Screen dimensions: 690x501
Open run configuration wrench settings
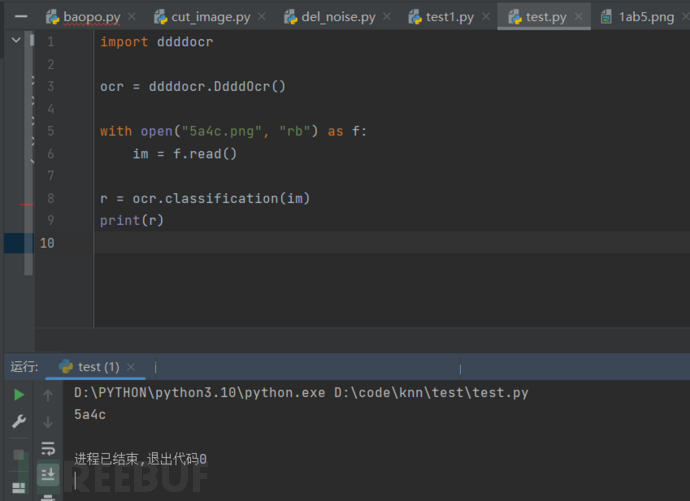[18, 422]
